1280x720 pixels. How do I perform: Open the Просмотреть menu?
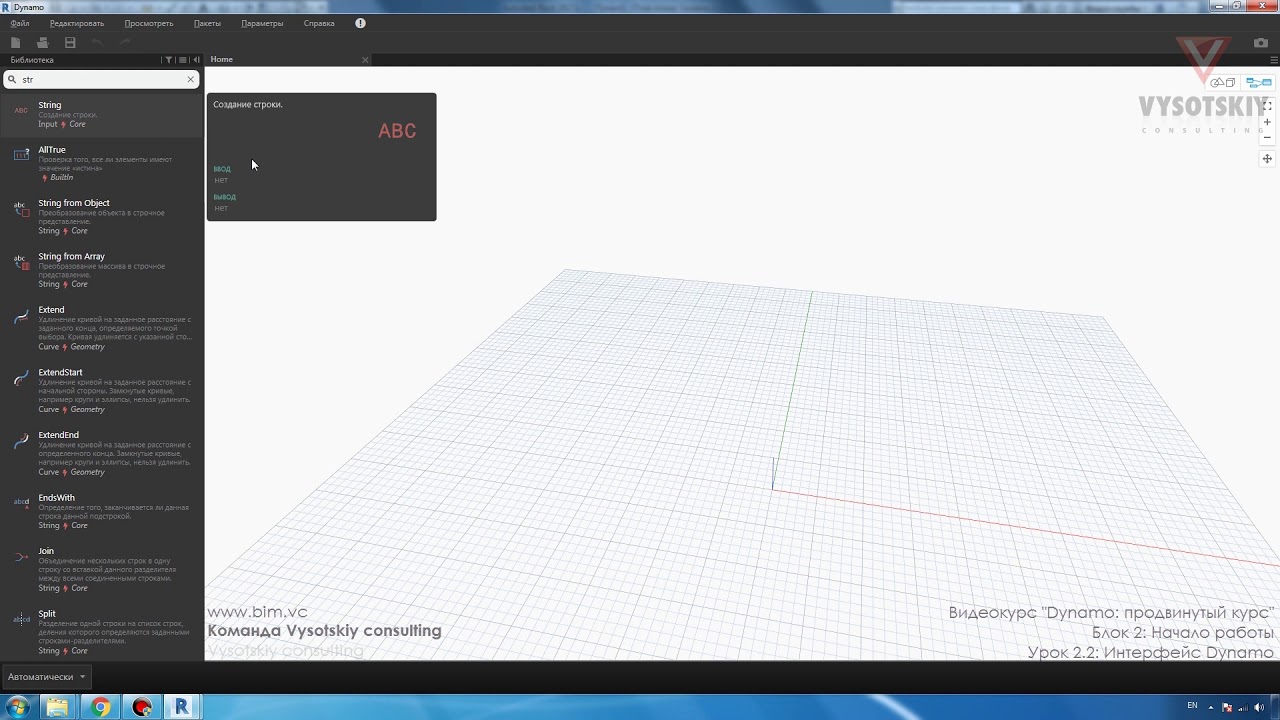pos(149,23)
